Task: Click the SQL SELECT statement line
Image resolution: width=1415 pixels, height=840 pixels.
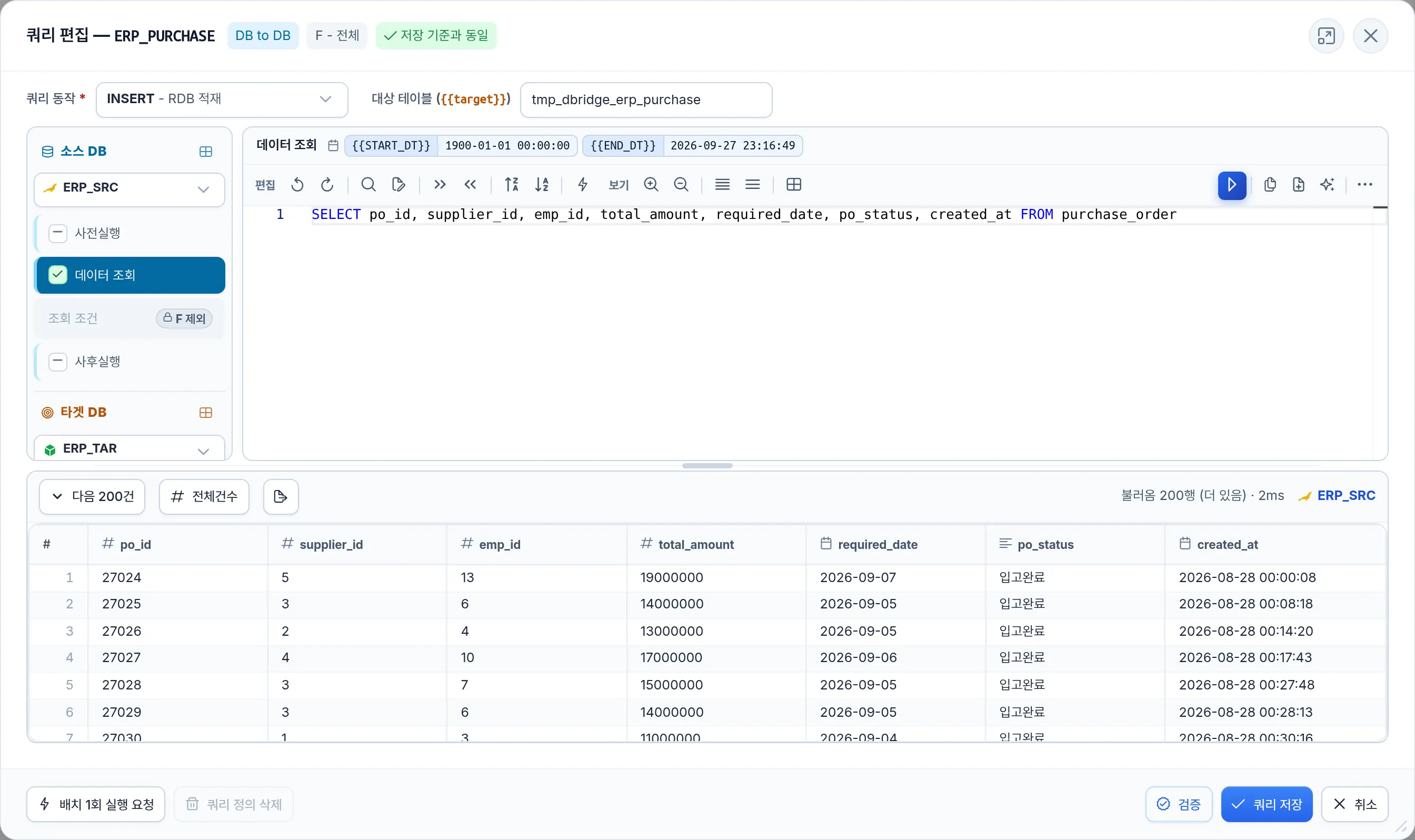Action: (743, 215)
